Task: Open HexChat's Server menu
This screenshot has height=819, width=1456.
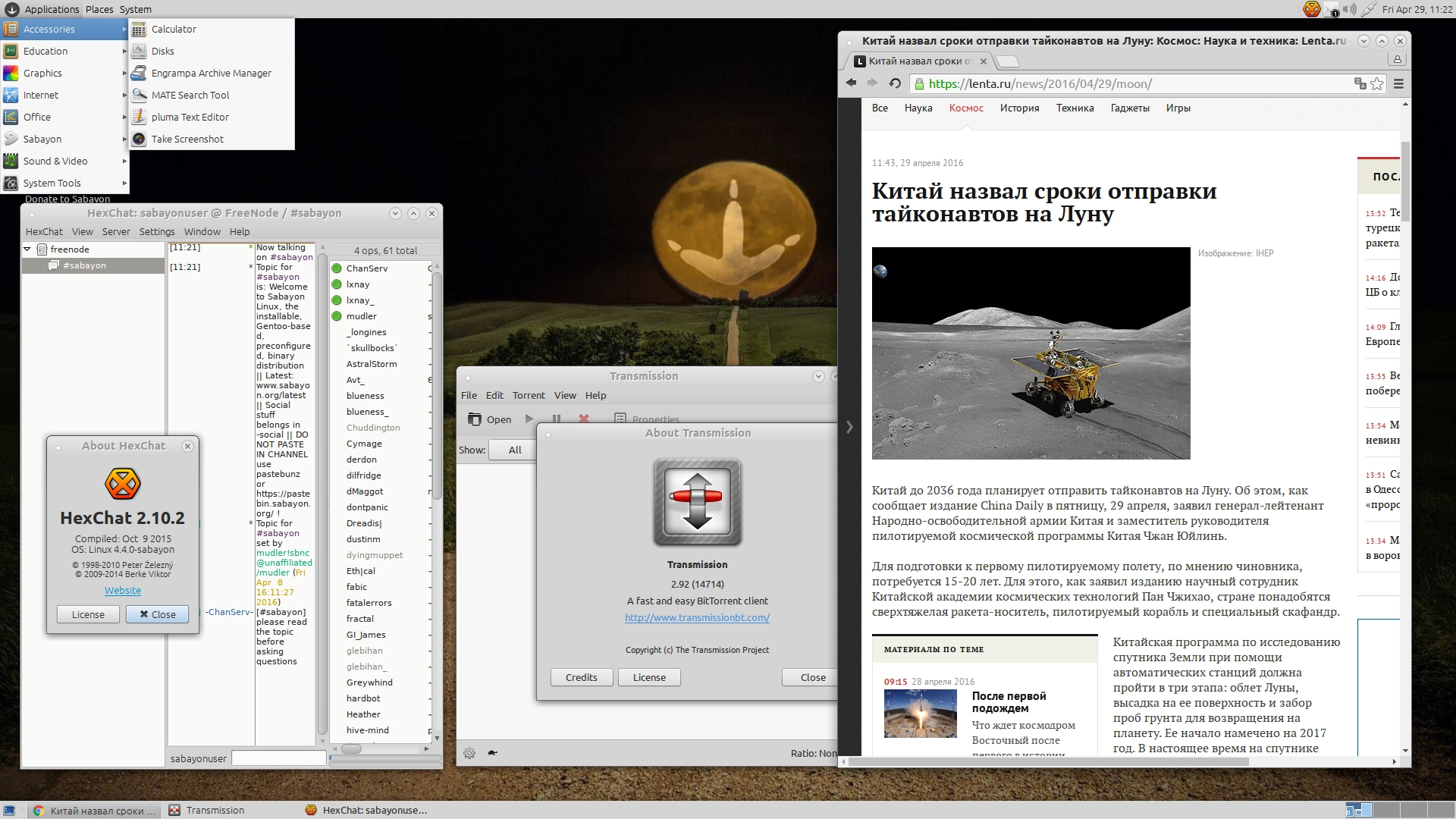Action: tap(116, 231)
